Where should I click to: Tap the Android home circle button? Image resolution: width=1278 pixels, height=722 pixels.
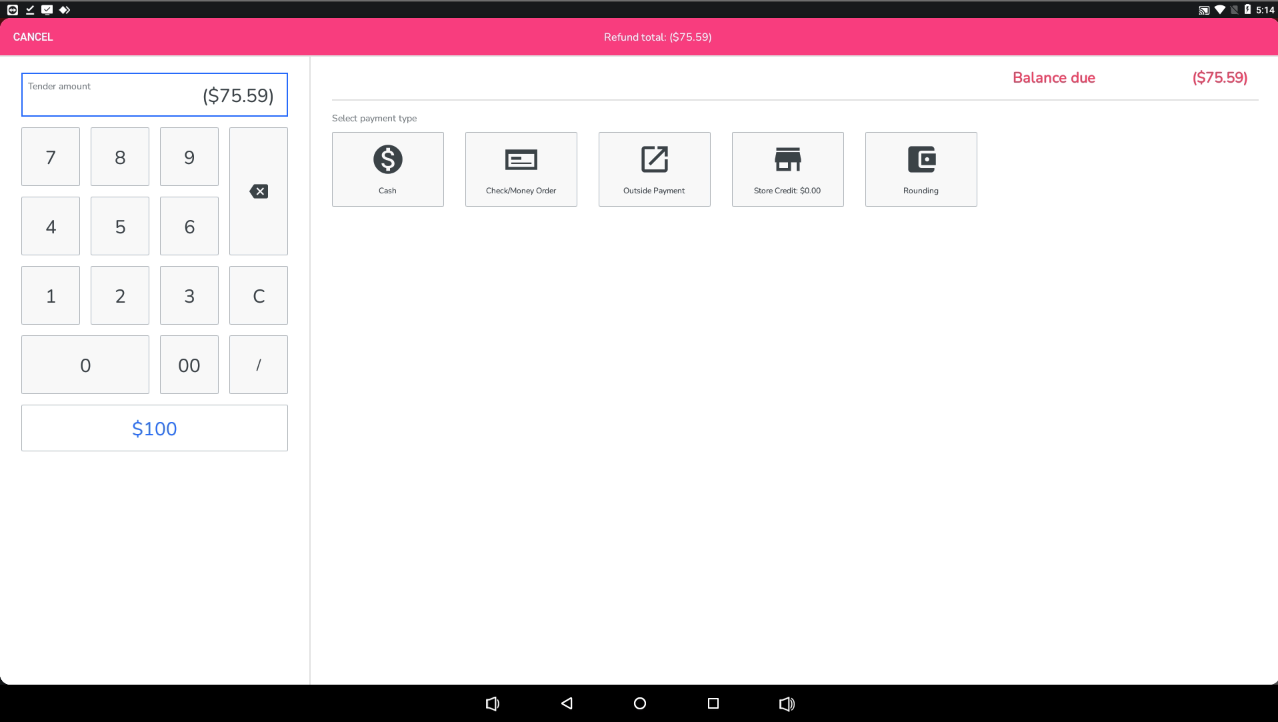tap(640, 703)
